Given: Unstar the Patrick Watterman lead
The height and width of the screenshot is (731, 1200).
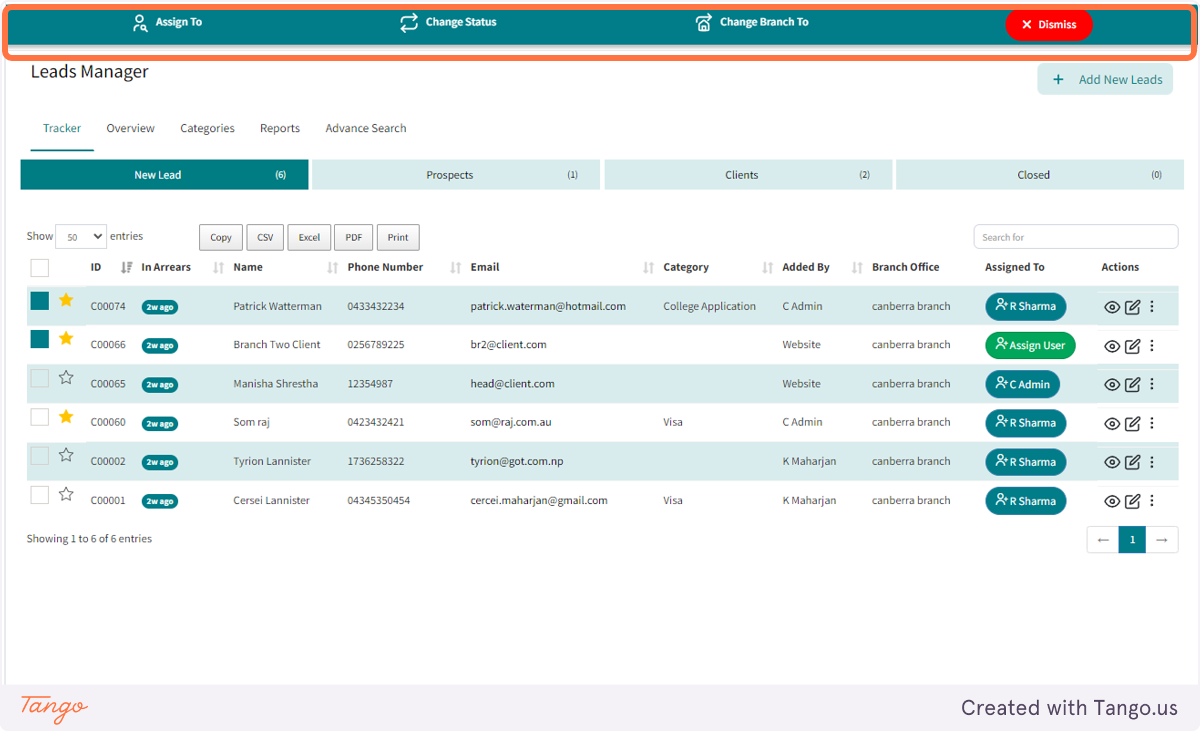Looking at the screenshot, I should [66, 300].
